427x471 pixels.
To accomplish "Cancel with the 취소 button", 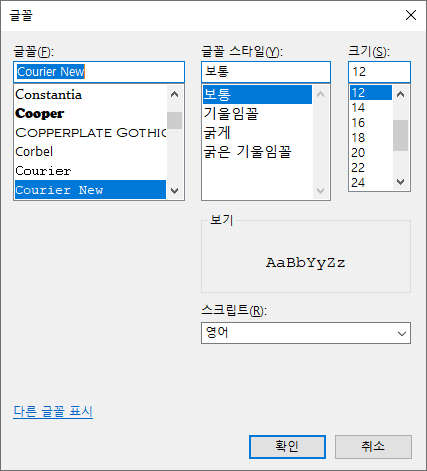I will click(373, 447).
